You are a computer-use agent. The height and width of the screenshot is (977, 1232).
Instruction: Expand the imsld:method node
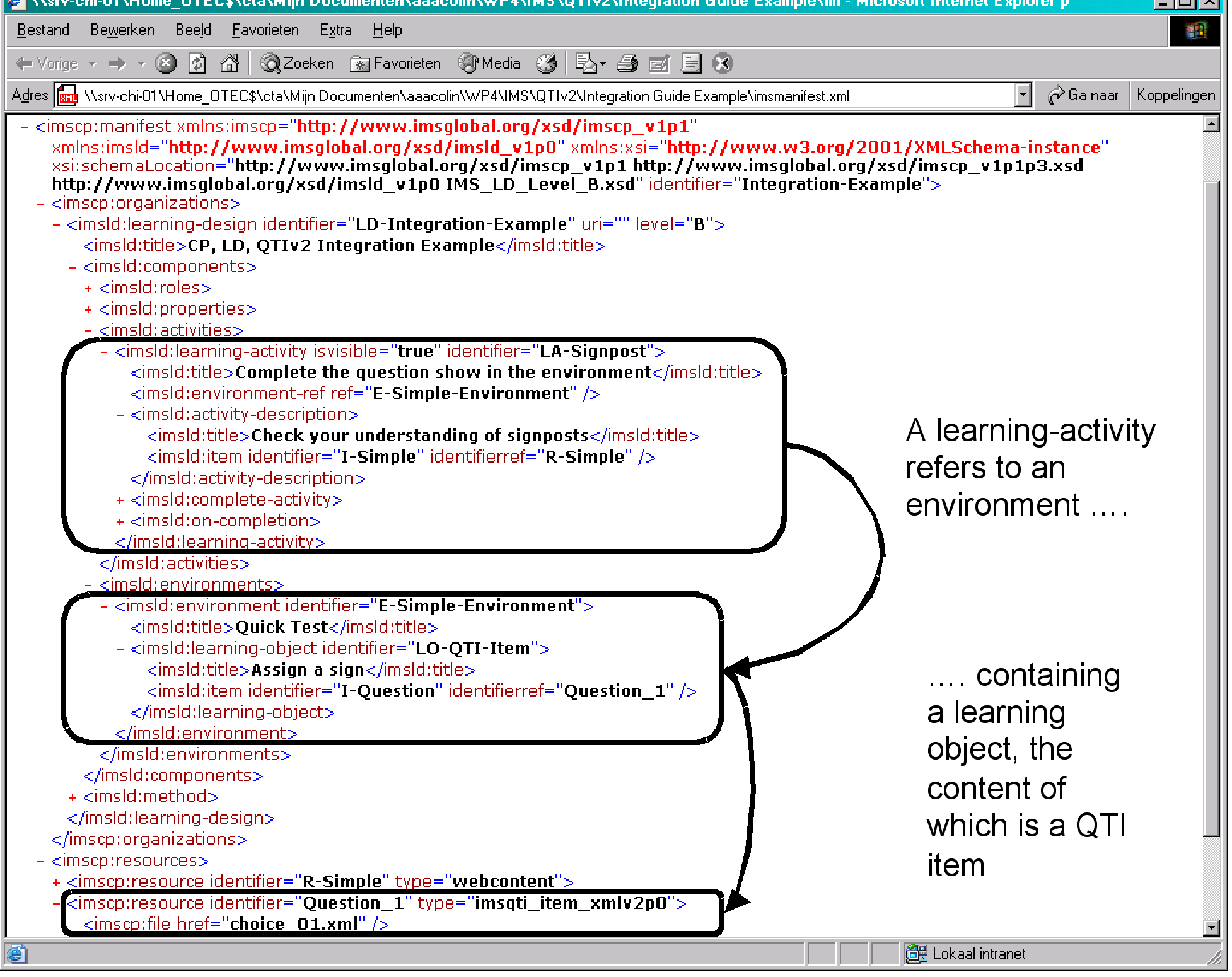73,797
